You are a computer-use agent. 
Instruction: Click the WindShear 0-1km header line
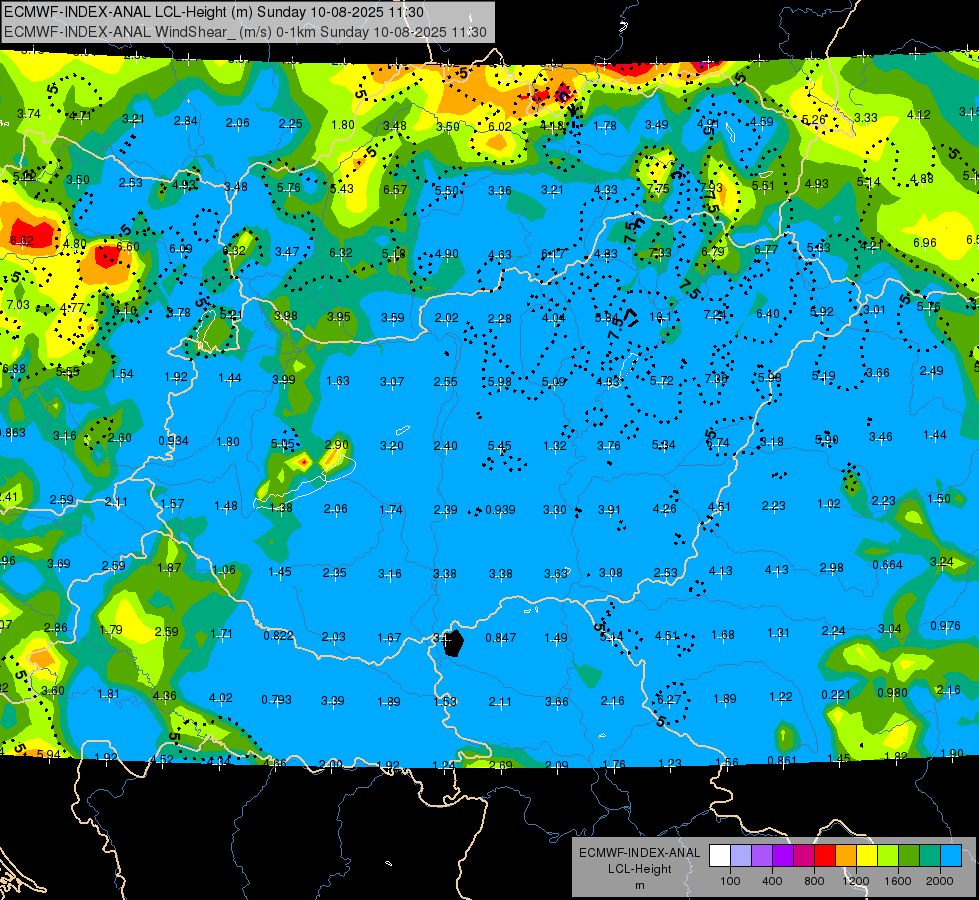pyautogui.click(x=245, y=32)
